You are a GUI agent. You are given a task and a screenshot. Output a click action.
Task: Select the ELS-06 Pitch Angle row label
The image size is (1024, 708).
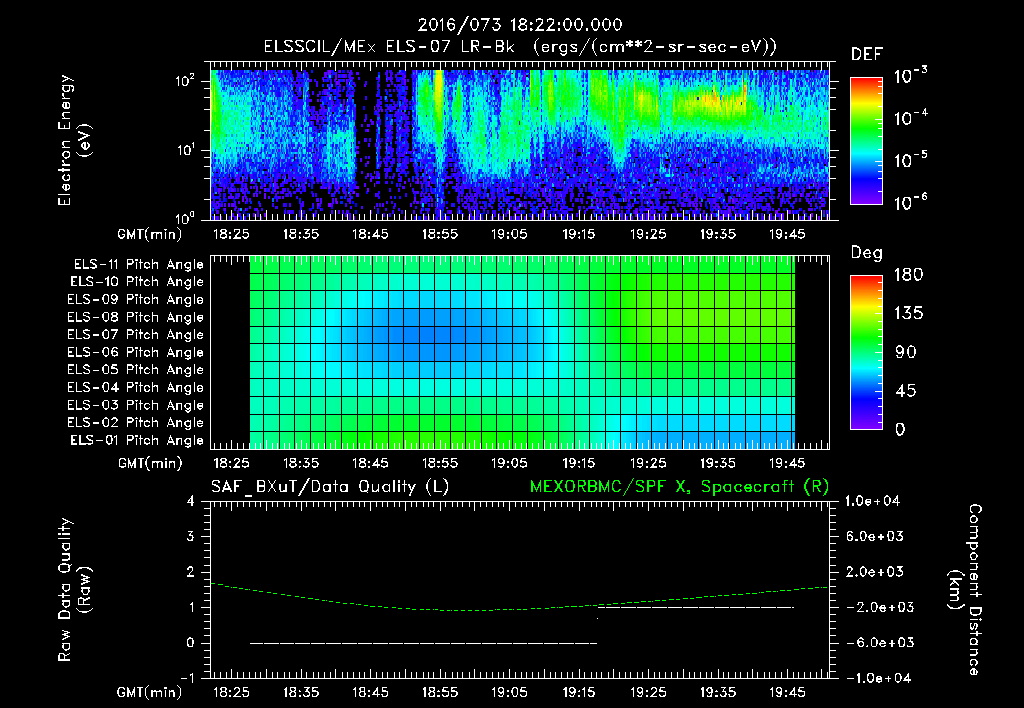[x=136, y=352]
